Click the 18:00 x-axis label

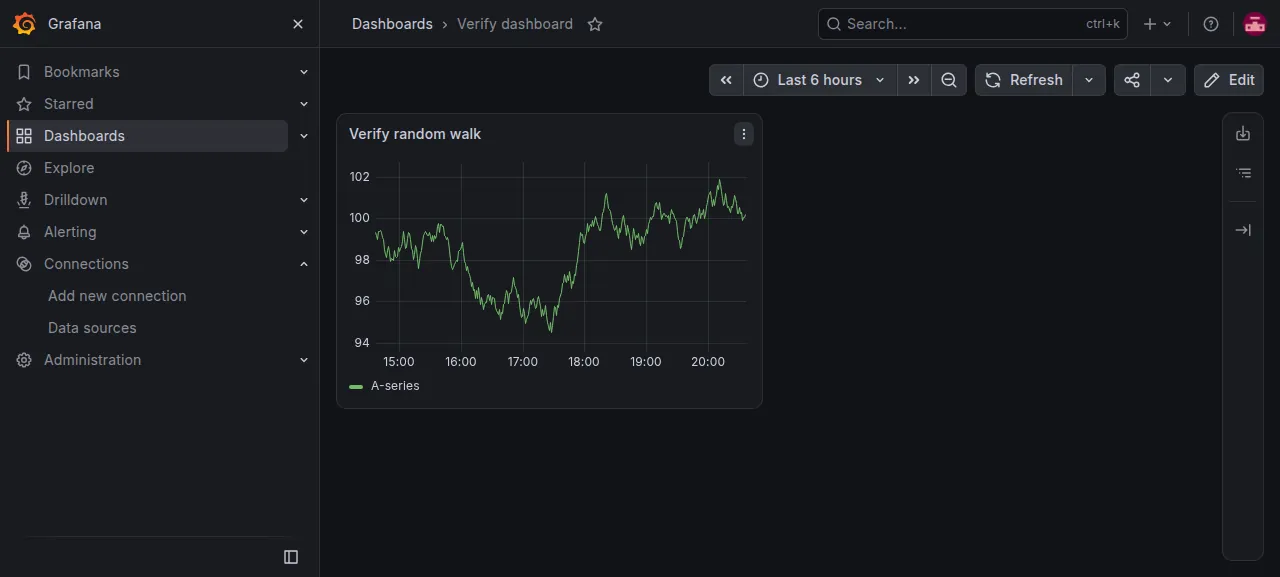584,362
